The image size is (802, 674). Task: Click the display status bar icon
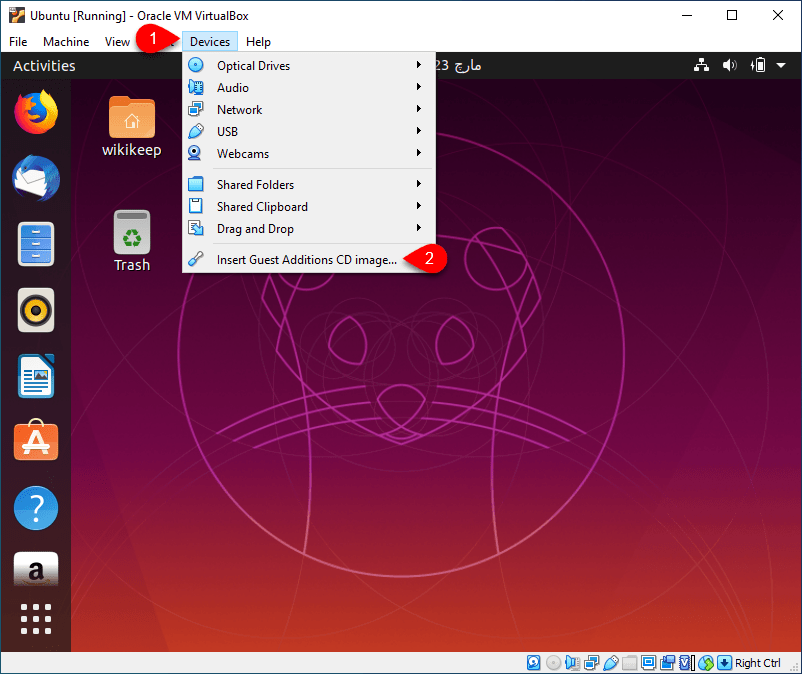tap(649, 663)
